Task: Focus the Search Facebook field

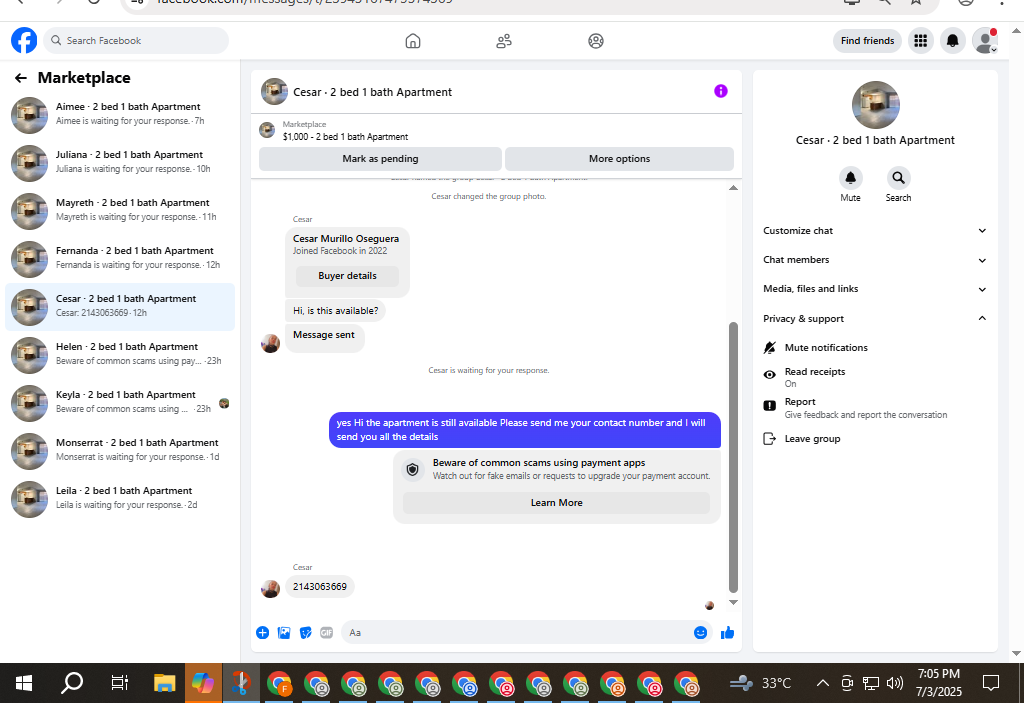Action: [x=136, y=41]
